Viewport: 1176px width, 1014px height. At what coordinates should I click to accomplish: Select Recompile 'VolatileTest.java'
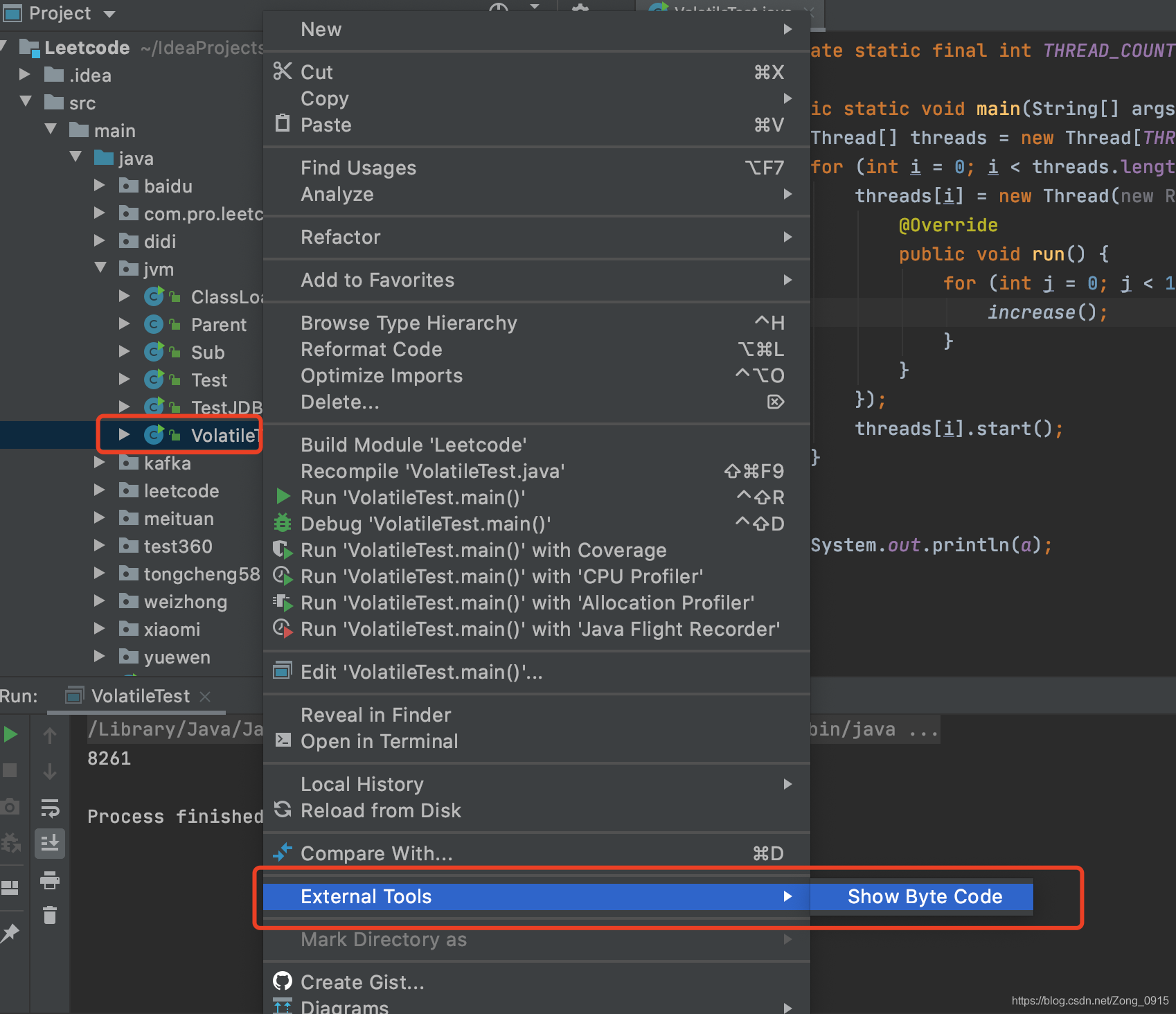[x=537, y=471]
